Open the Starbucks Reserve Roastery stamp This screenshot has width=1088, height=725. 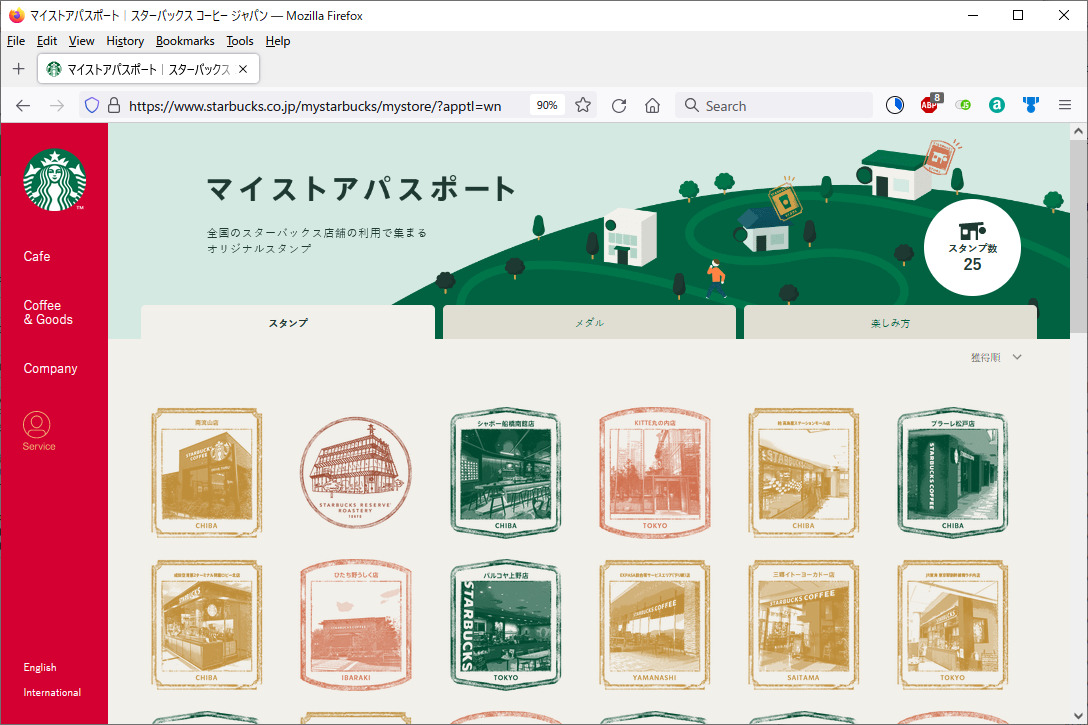(355, 472)
